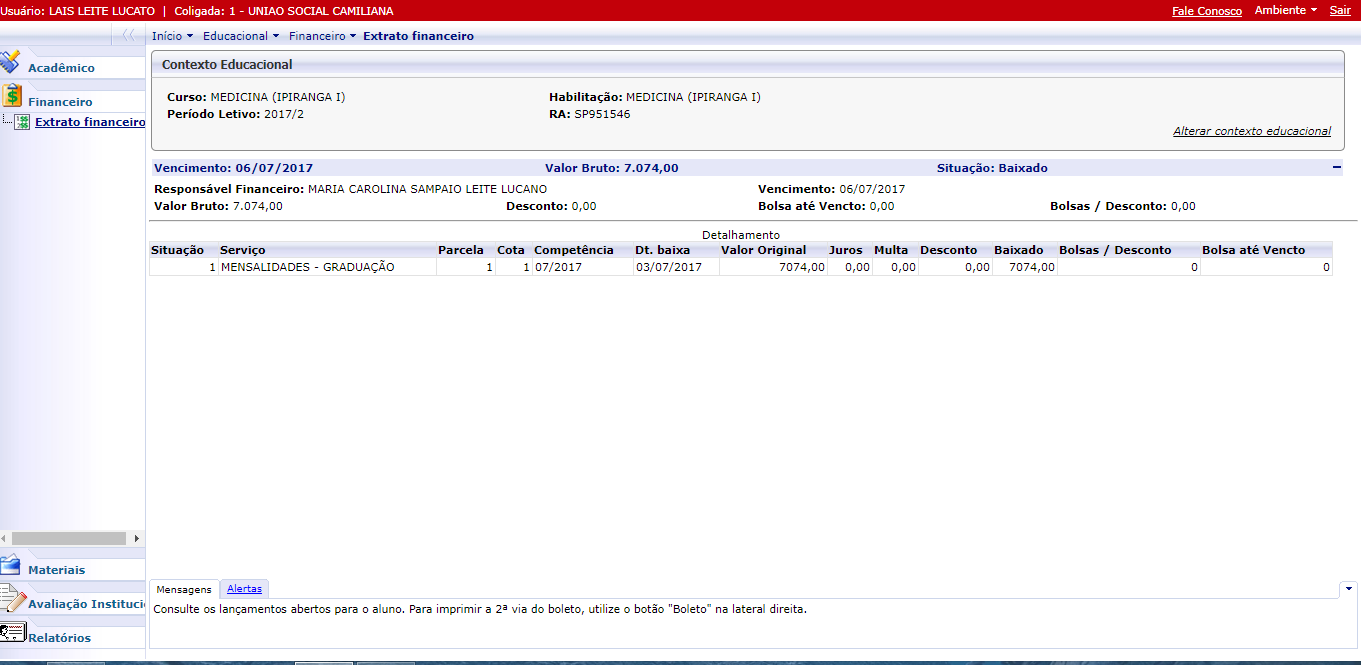Open the Início dropdown menu
The width and height of the screenshot is (1361, 665).
pos(172,36)
